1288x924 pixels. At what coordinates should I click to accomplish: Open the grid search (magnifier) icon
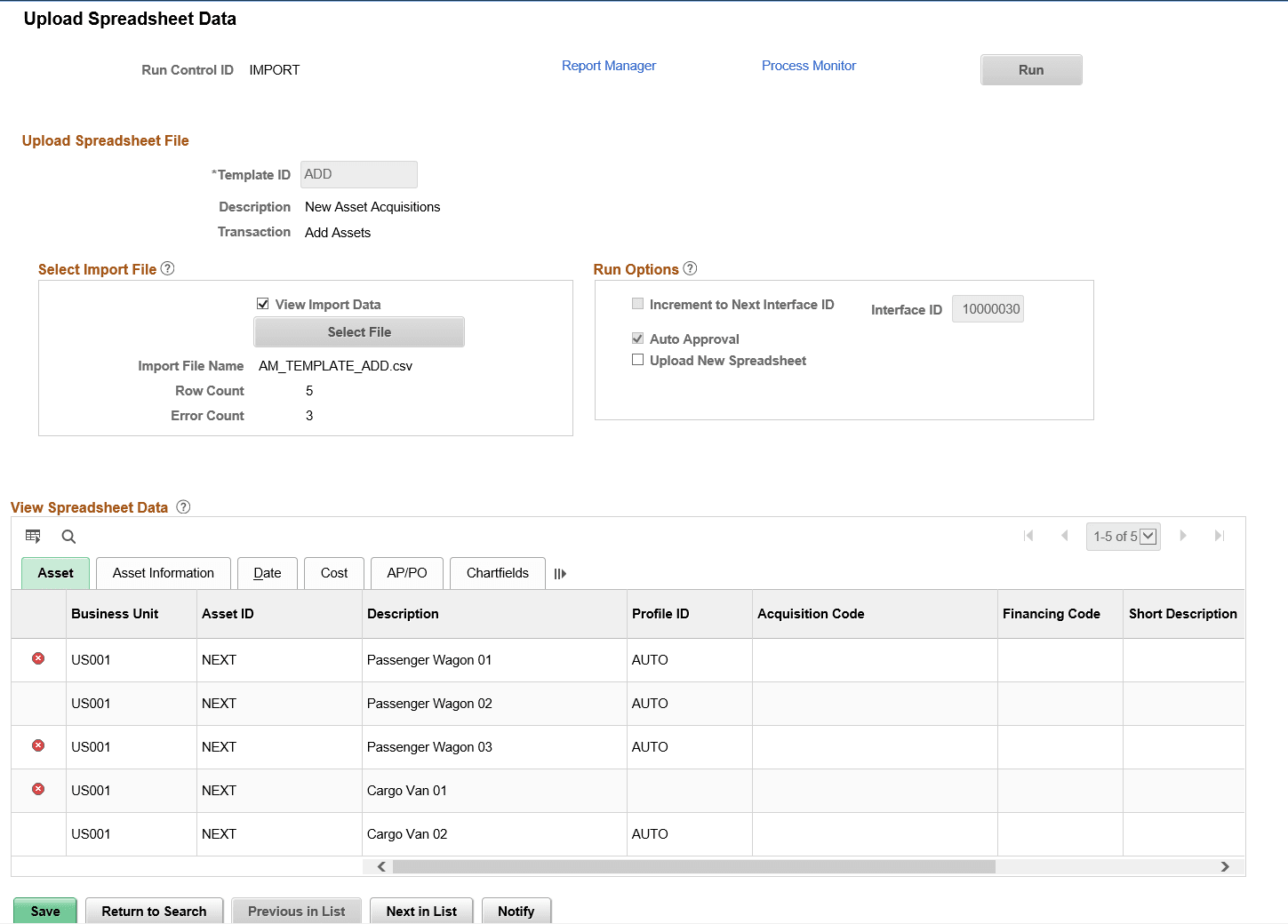(x=68, y=536)
